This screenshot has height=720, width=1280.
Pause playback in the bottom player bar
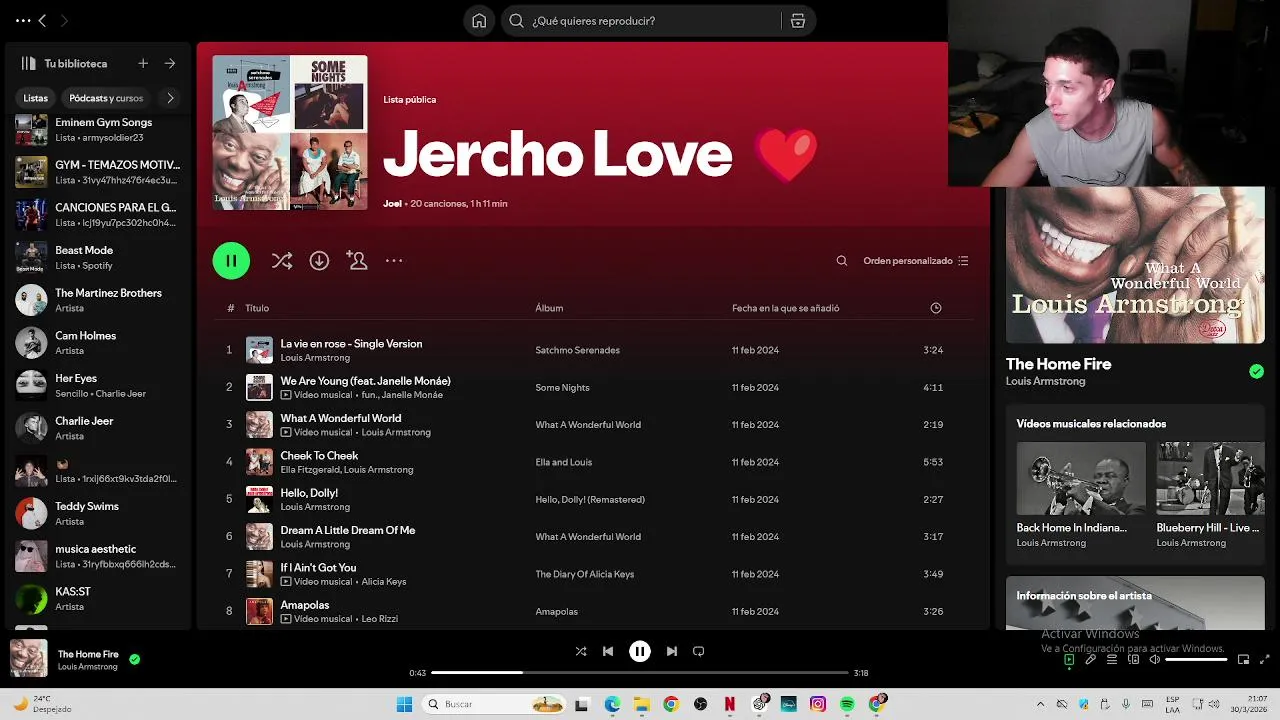click(x=640, y=651)
